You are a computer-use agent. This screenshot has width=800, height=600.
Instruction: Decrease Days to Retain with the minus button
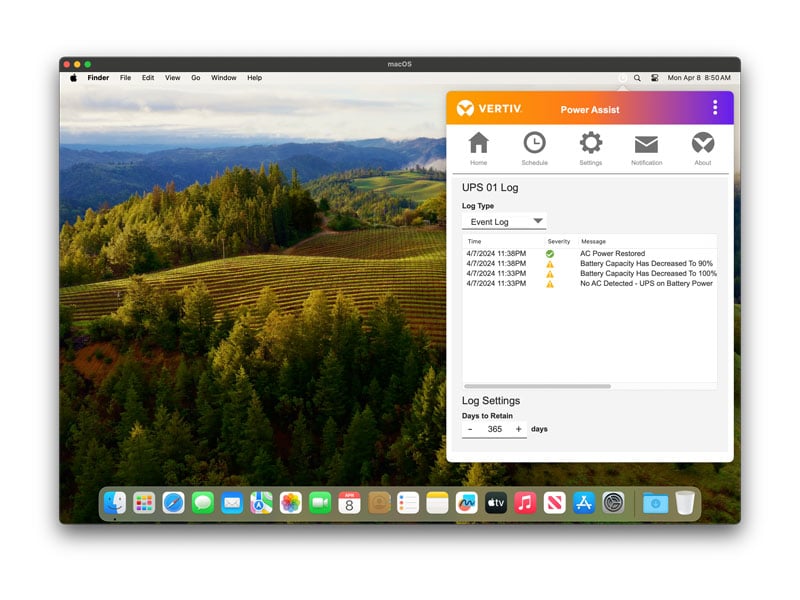pyautogui.click(x=470, y=428)
